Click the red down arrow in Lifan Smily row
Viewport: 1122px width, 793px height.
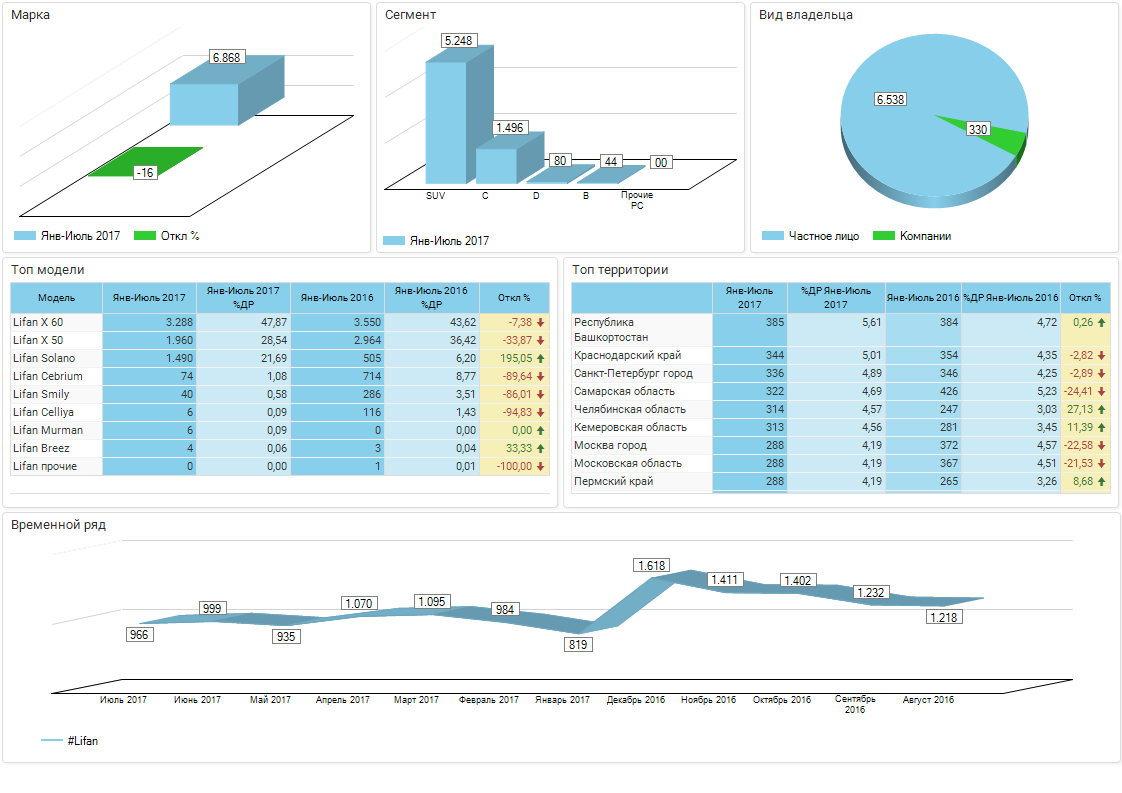pyautogui.click(x=541, y=394)
